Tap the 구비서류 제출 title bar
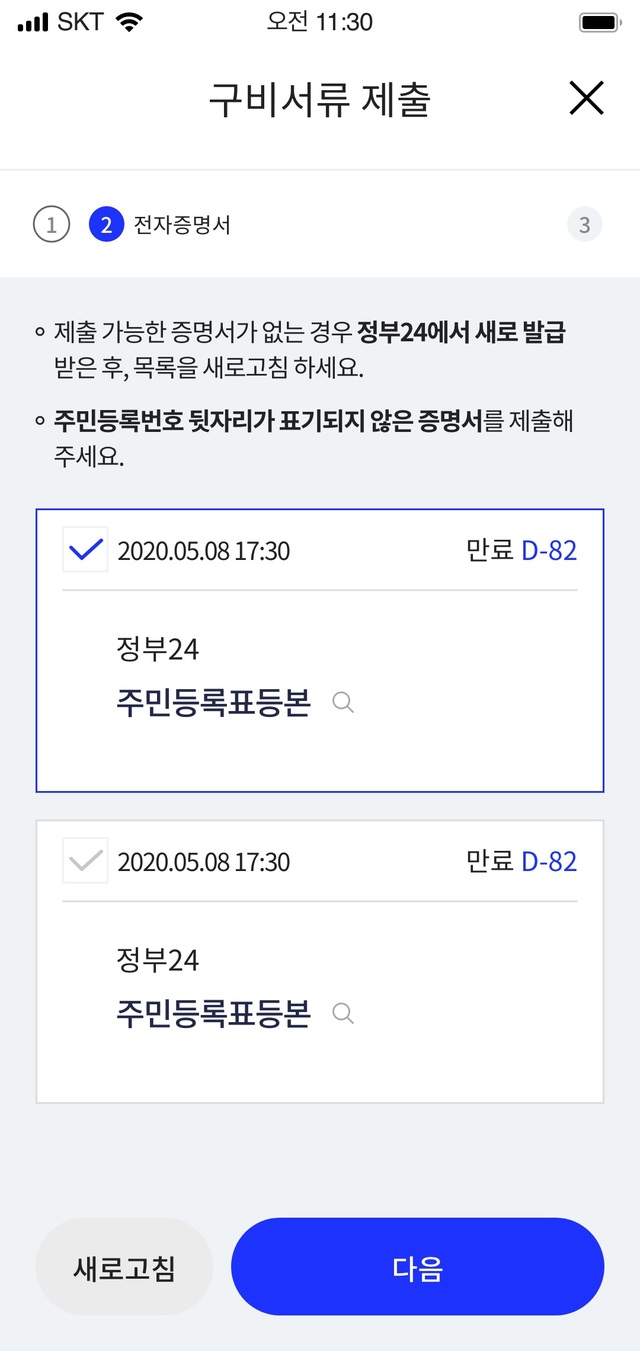This screenshot has height=1351, width=640. coord(320,97)
